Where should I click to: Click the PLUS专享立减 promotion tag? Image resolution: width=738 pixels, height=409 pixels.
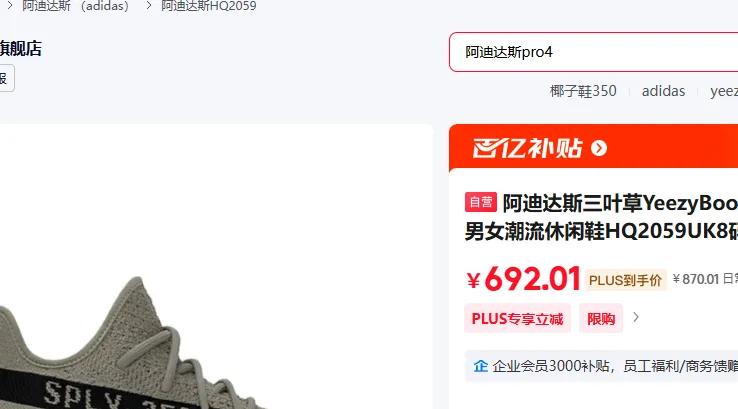pyautogui.click(x=517, y=319)
